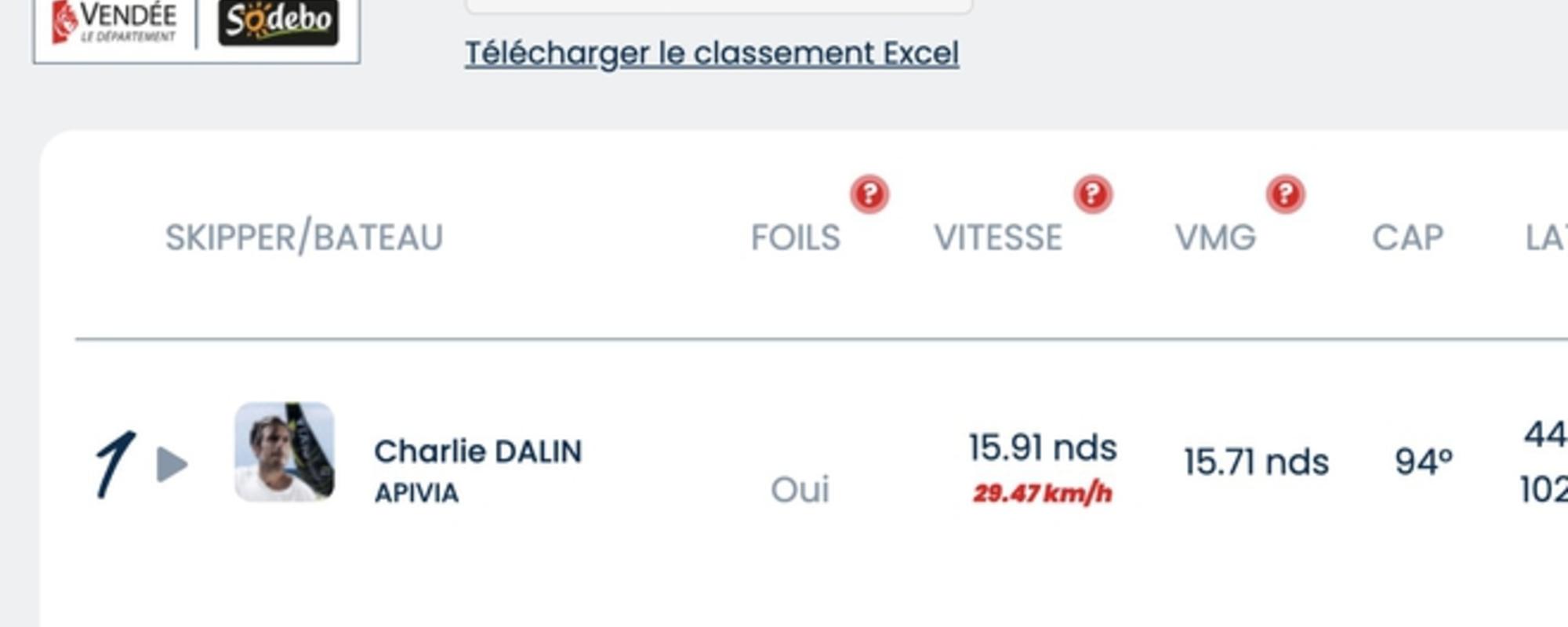Screen dimensions: 1568x627
Task: Click the 15.91 nds speed value
Action: click(x=1042, y=448)
